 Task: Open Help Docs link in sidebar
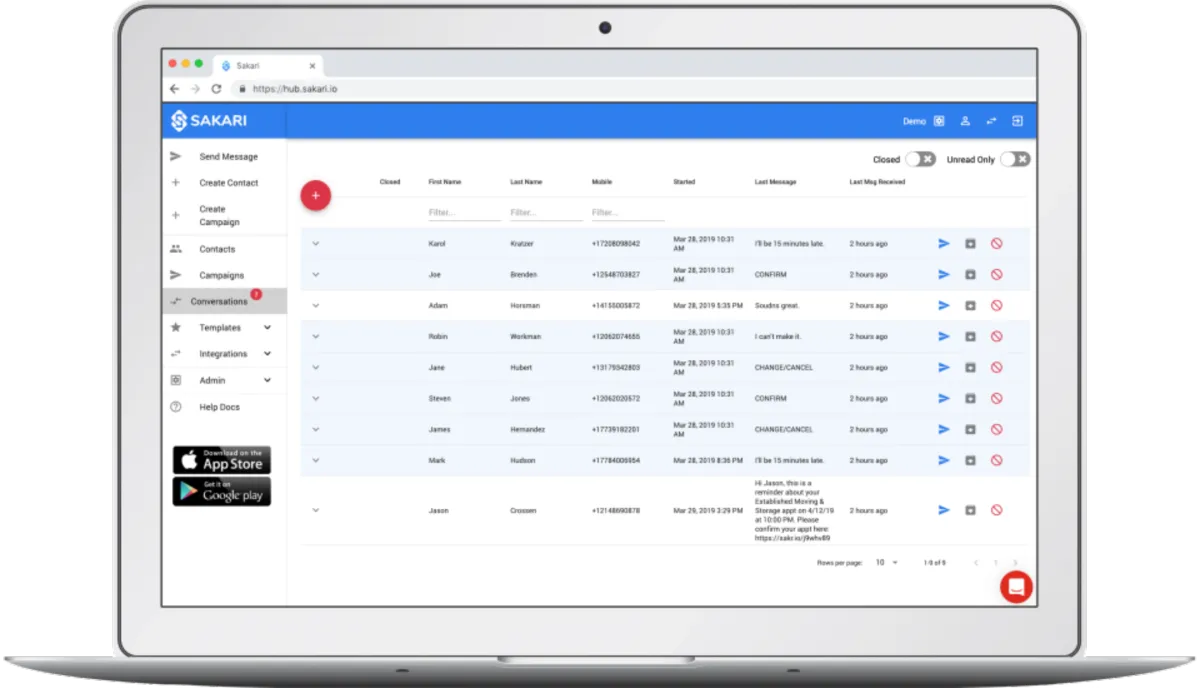219,407
